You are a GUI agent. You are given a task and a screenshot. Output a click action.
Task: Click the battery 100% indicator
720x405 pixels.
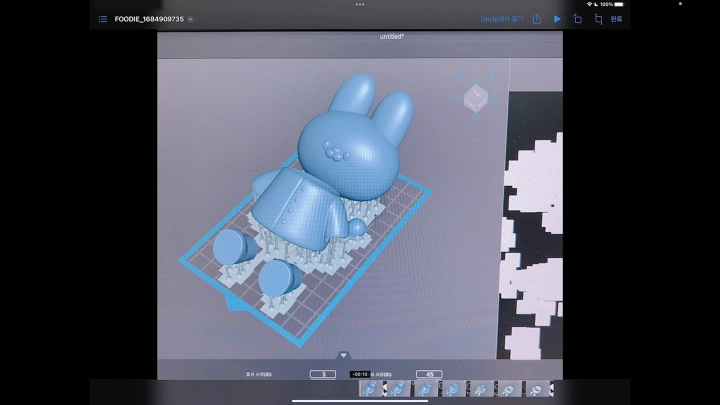(613, 4)
